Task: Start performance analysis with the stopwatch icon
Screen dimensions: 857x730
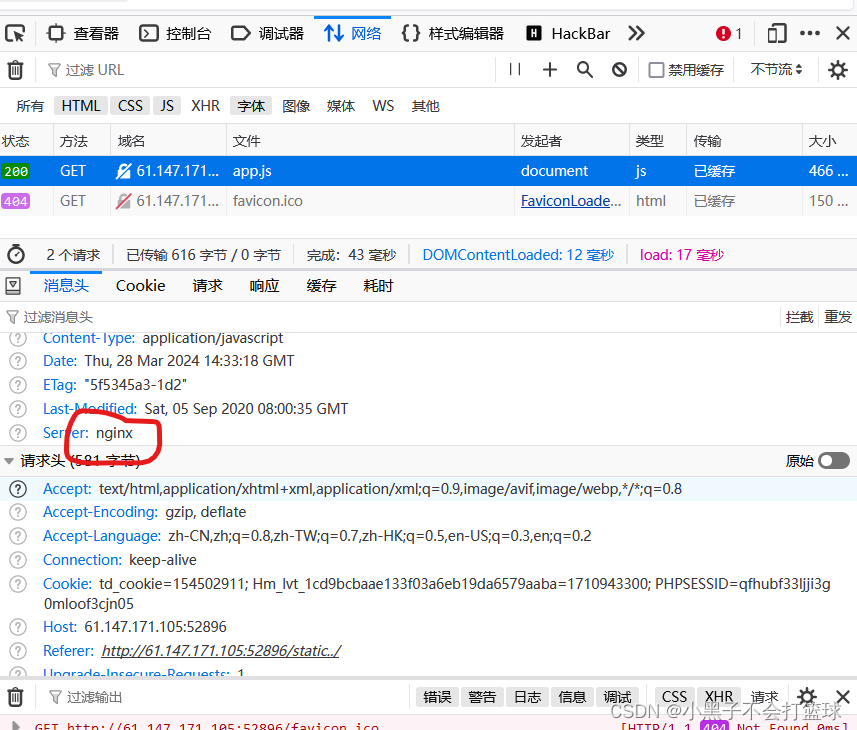Action: click(15, 254)
